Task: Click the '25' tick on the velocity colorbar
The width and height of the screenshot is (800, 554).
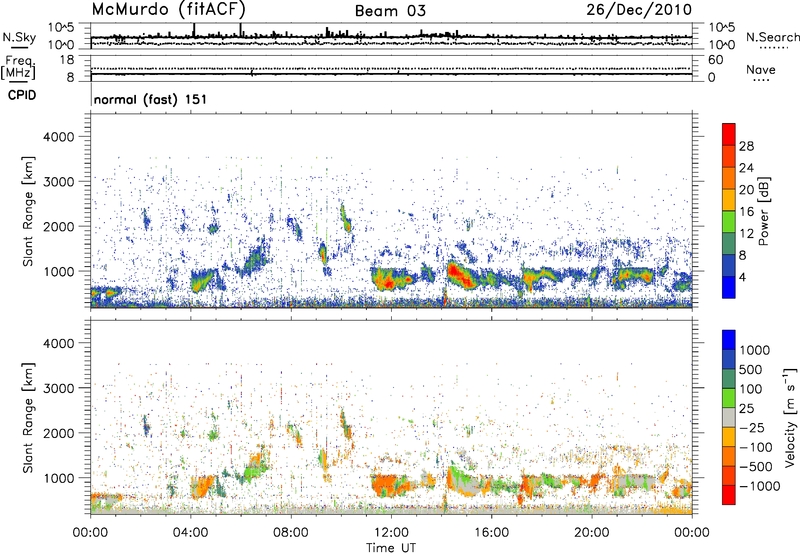Action: point(747,408)
